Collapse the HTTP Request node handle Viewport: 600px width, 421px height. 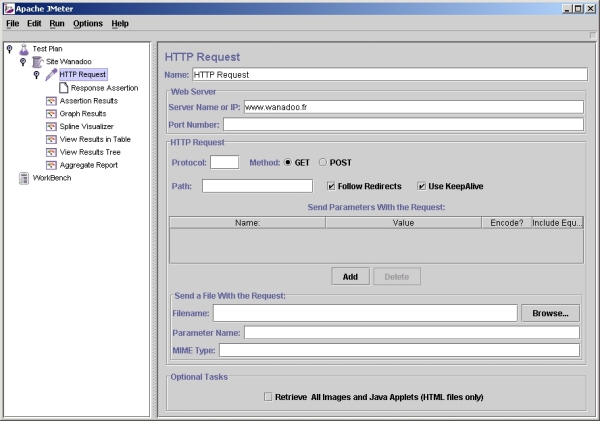click(37, 74)
